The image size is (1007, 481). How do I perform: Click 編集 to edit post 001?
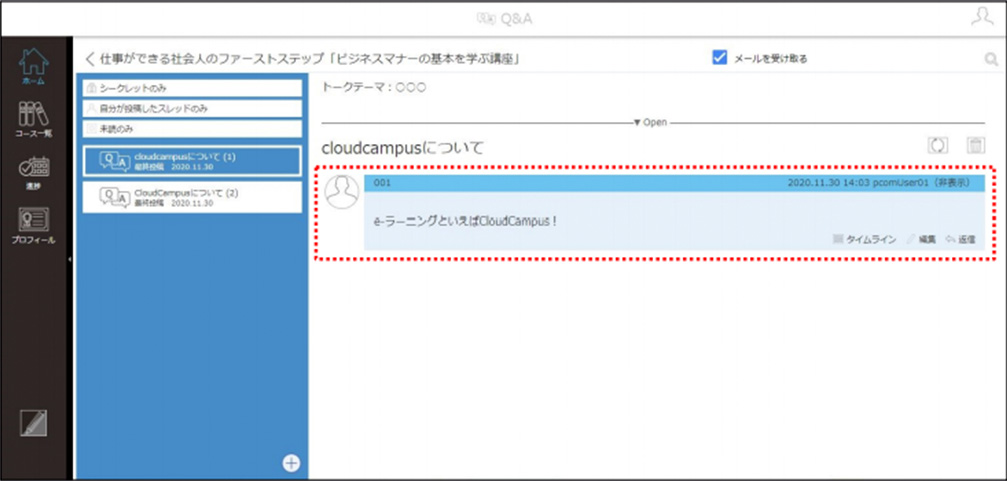(x=921, y=240)
